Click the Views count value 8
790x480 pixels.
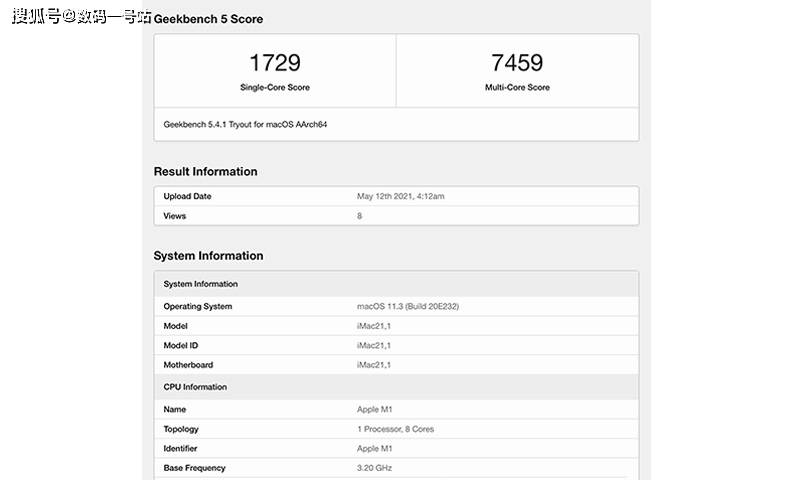(360, 216)
